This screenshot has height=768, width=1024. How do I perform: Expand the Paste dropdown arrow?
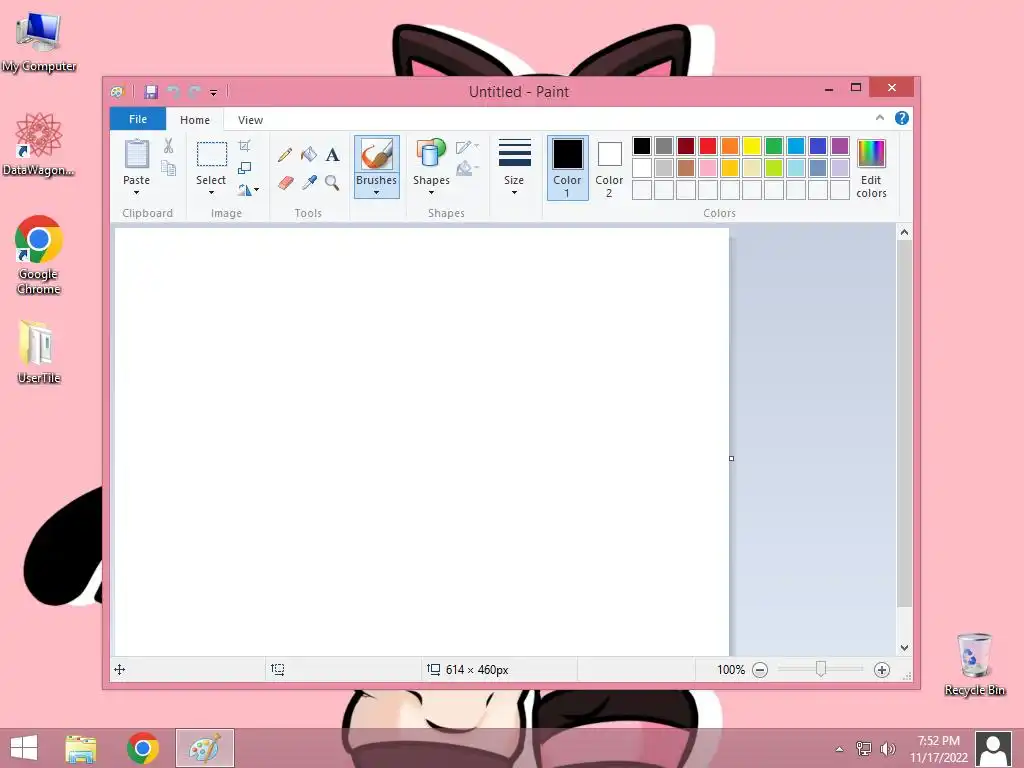tap(136, 193)
